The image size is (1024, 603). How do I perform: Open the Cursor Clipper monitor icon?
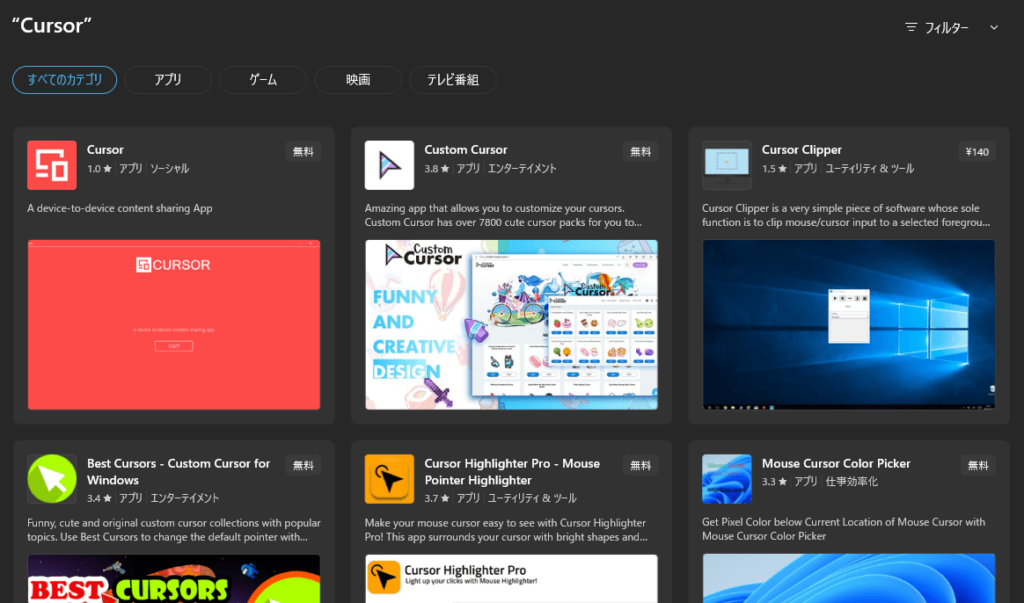[727, 165]
